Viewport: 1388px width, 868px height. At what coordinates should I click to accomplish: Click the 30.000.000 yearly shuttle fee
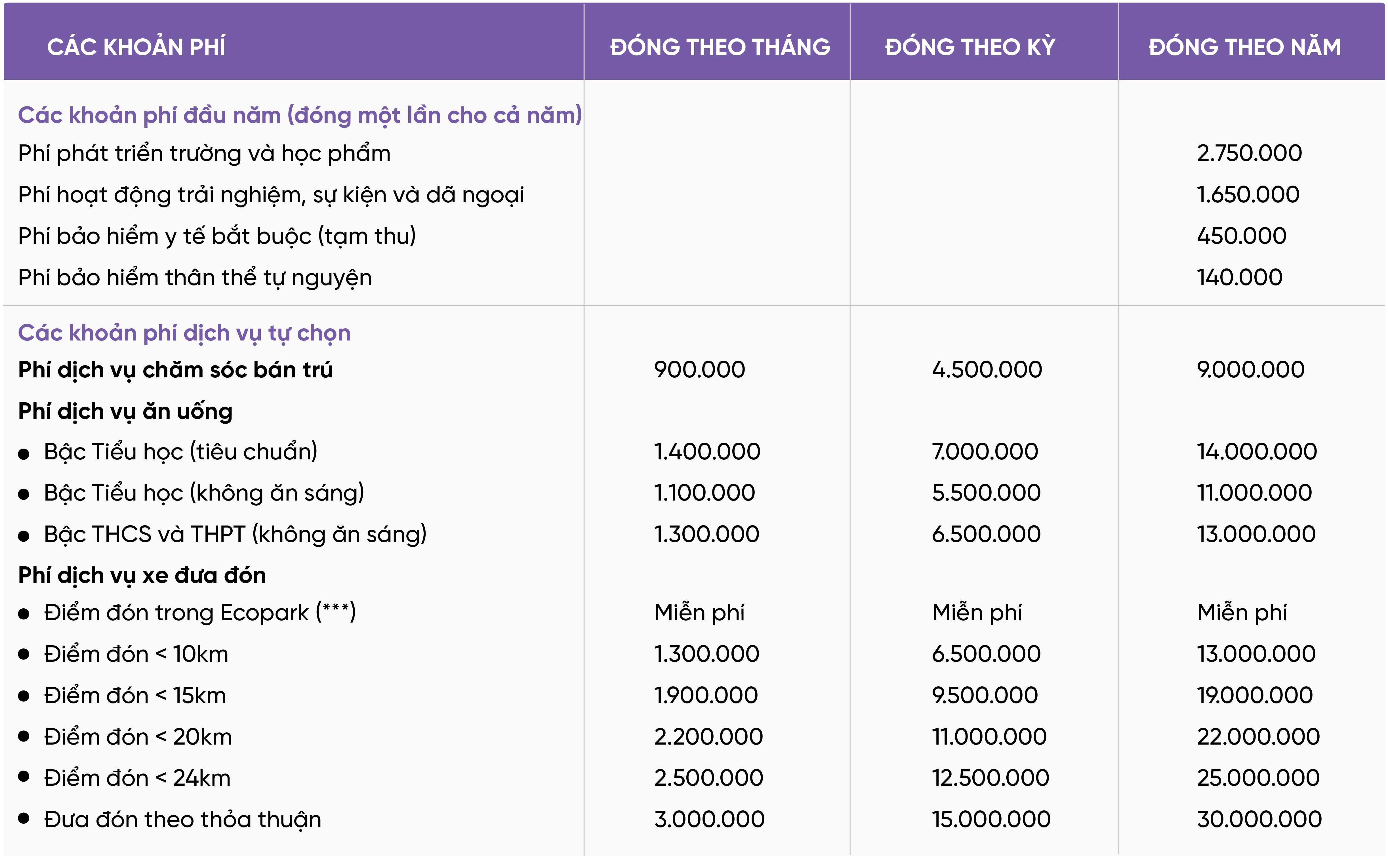[1259, 819]
